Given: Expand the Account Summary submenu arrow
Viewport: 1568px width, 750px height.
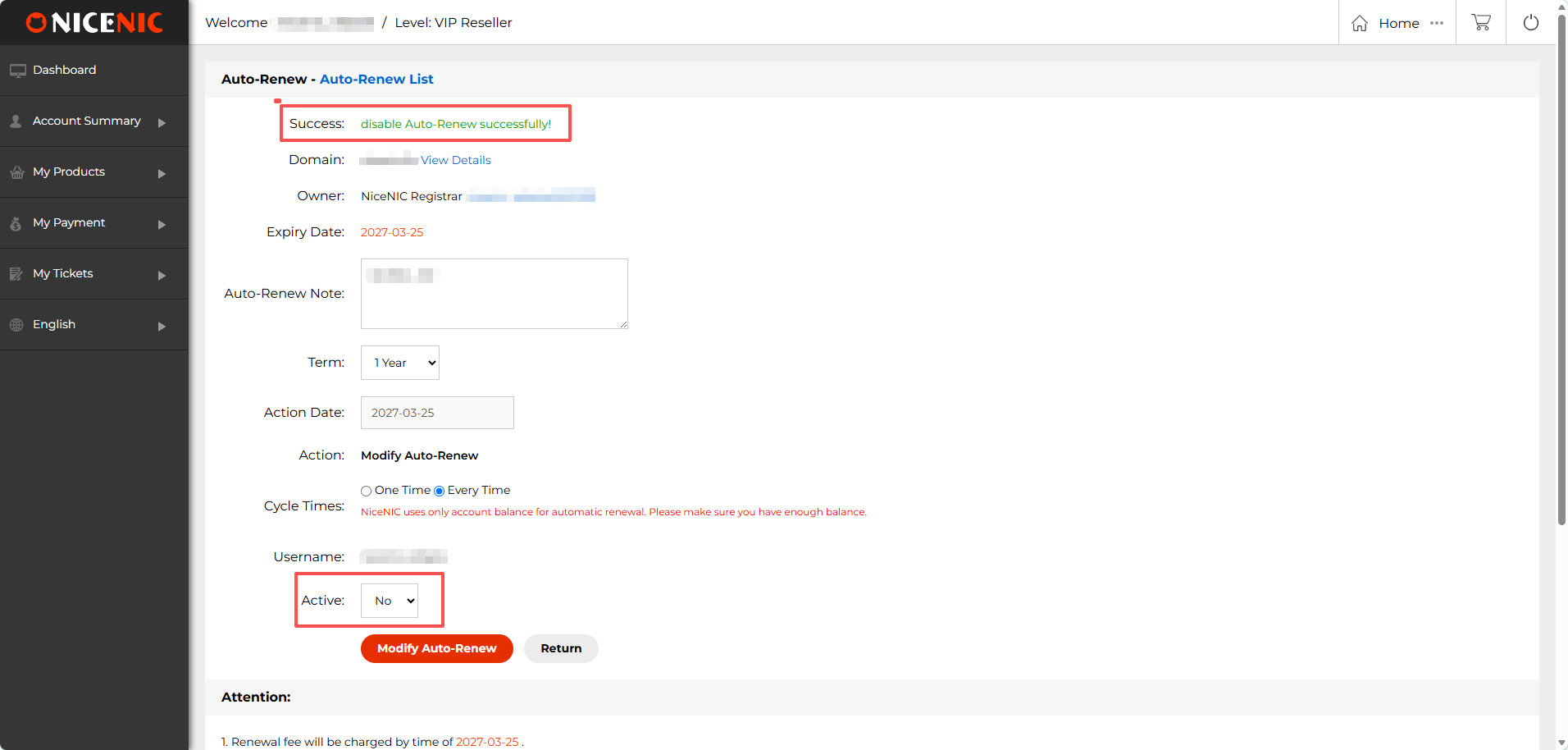Looking at the screenshot, I should (162, 123).
